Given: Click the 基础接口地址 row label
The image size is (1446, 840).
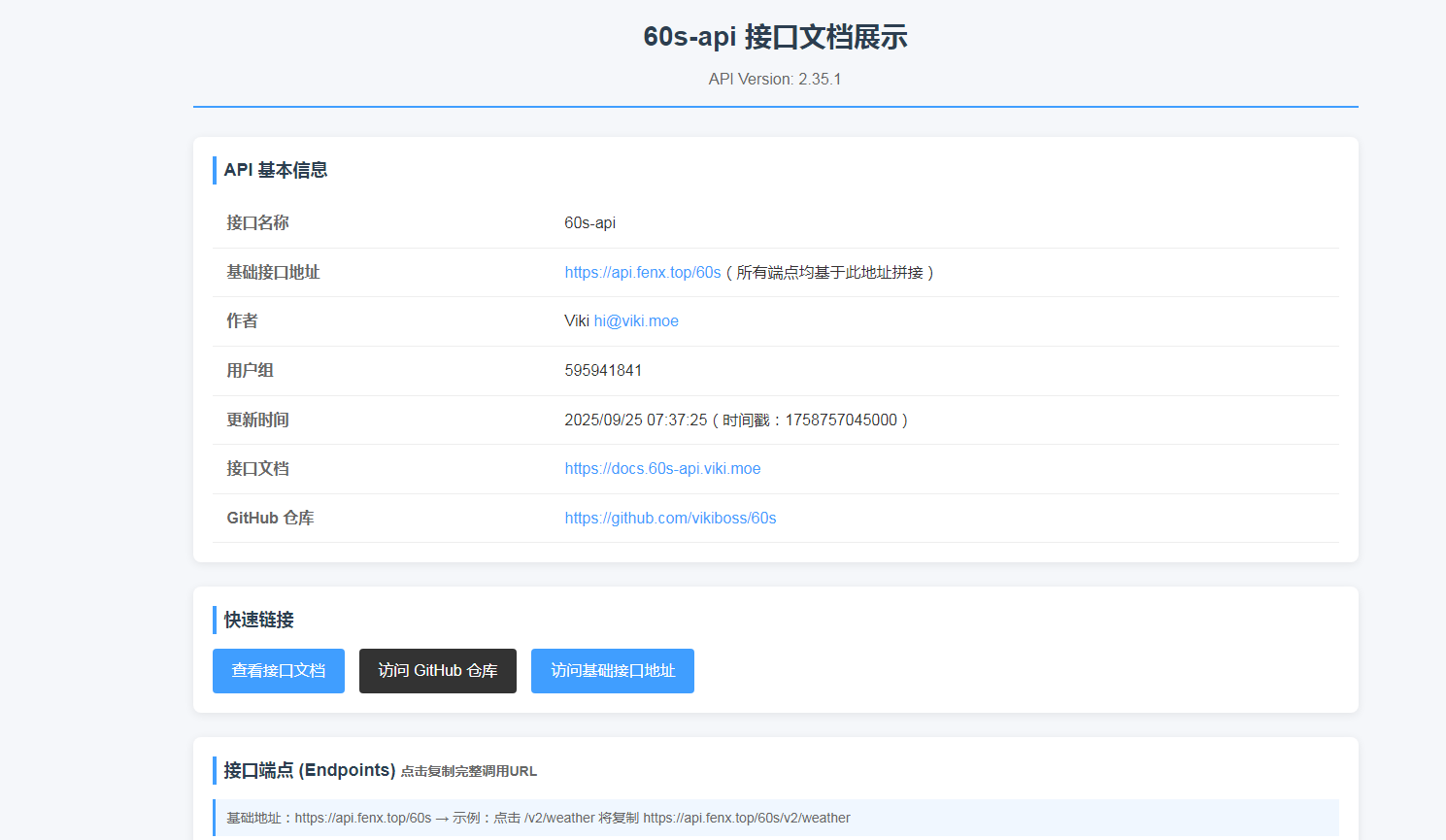Looking at the screenshot, I should pos(273,273).
